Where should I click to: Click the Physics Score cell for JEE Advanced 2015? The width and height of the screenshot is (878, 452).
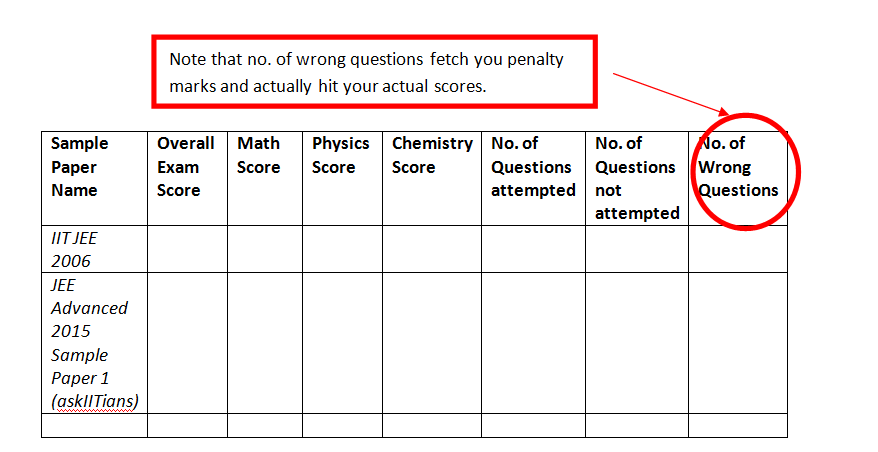342,342
